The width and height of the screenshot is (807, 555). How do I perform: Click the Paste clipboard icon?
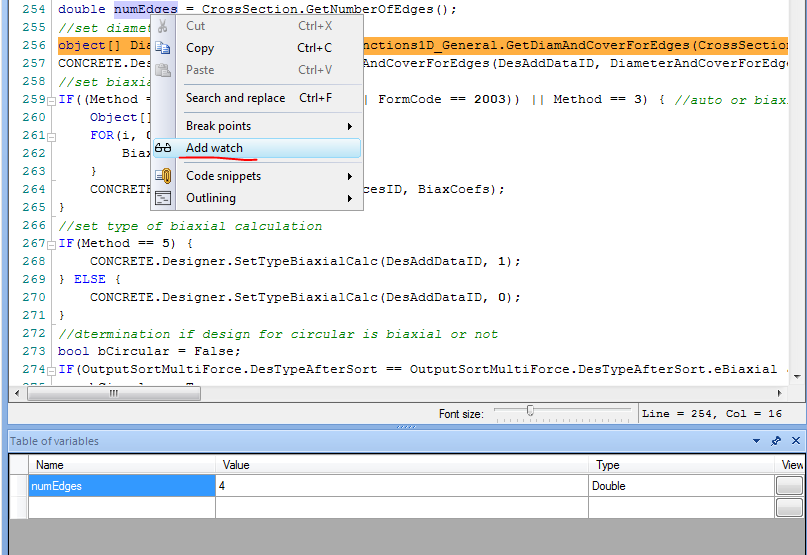click(x=163, y=70)
